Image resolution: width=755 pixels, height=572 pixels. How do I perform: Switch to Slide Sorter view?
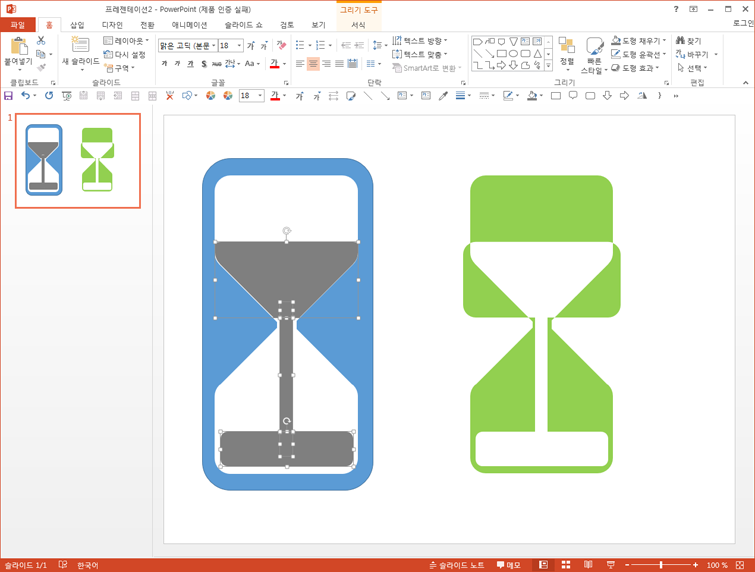566,565
